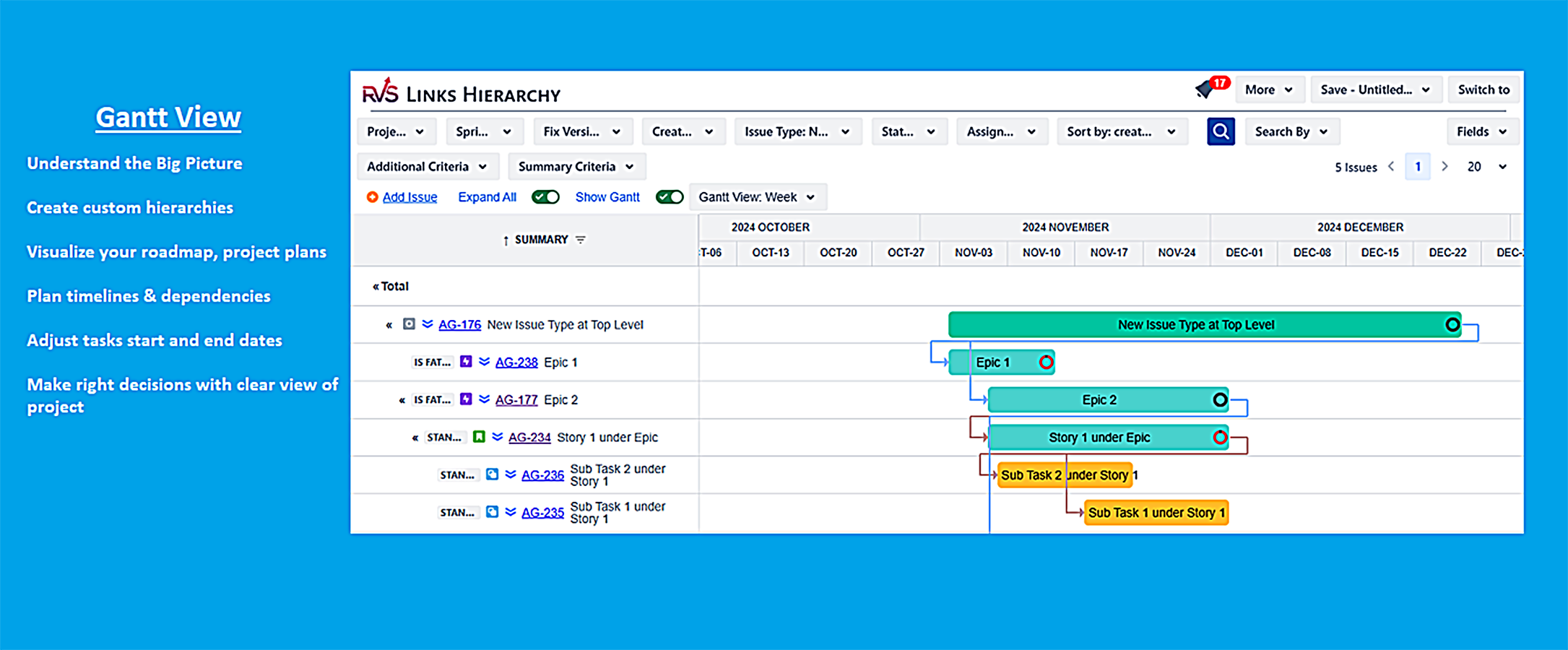Click the Add Issue link

[x=410, y=197]
